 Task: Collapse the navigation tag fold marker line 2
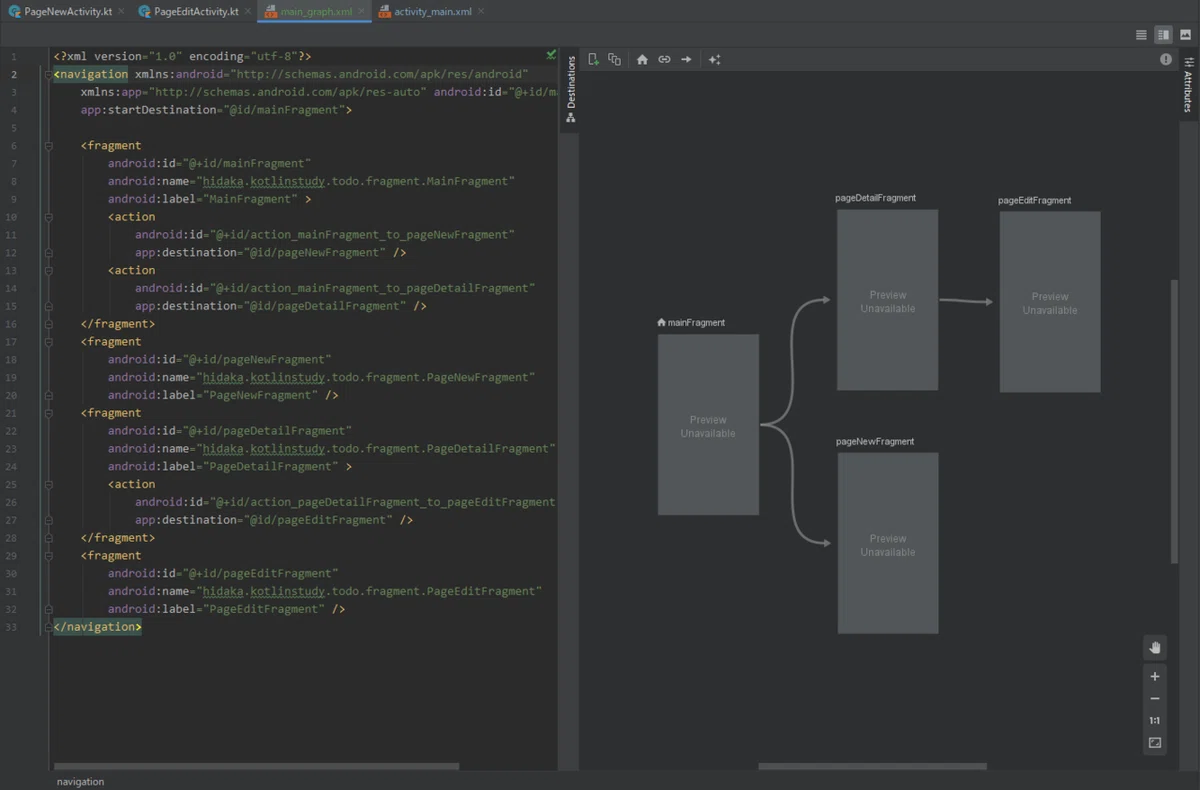pos(47,74)
